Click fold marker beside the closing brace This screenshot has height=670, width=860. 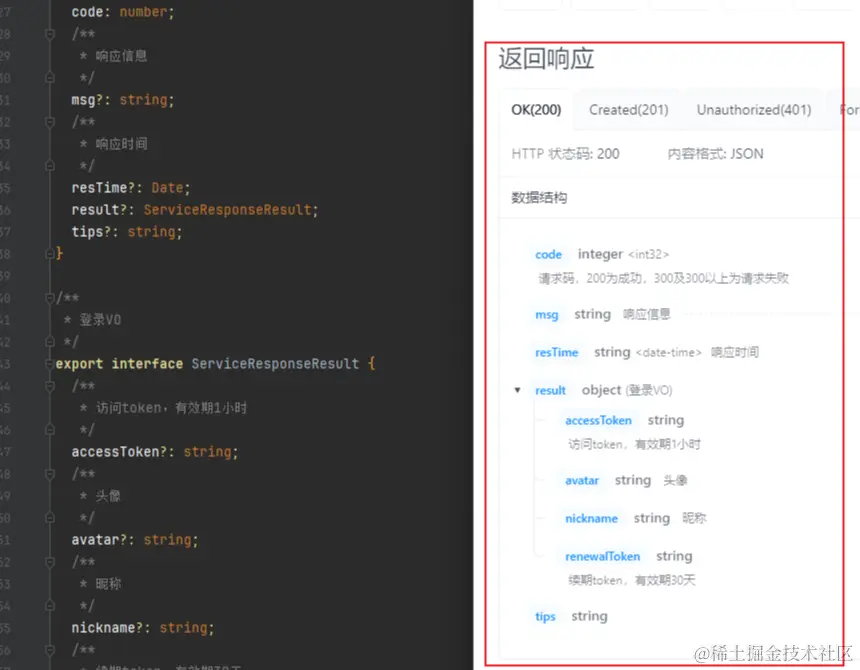50,254
